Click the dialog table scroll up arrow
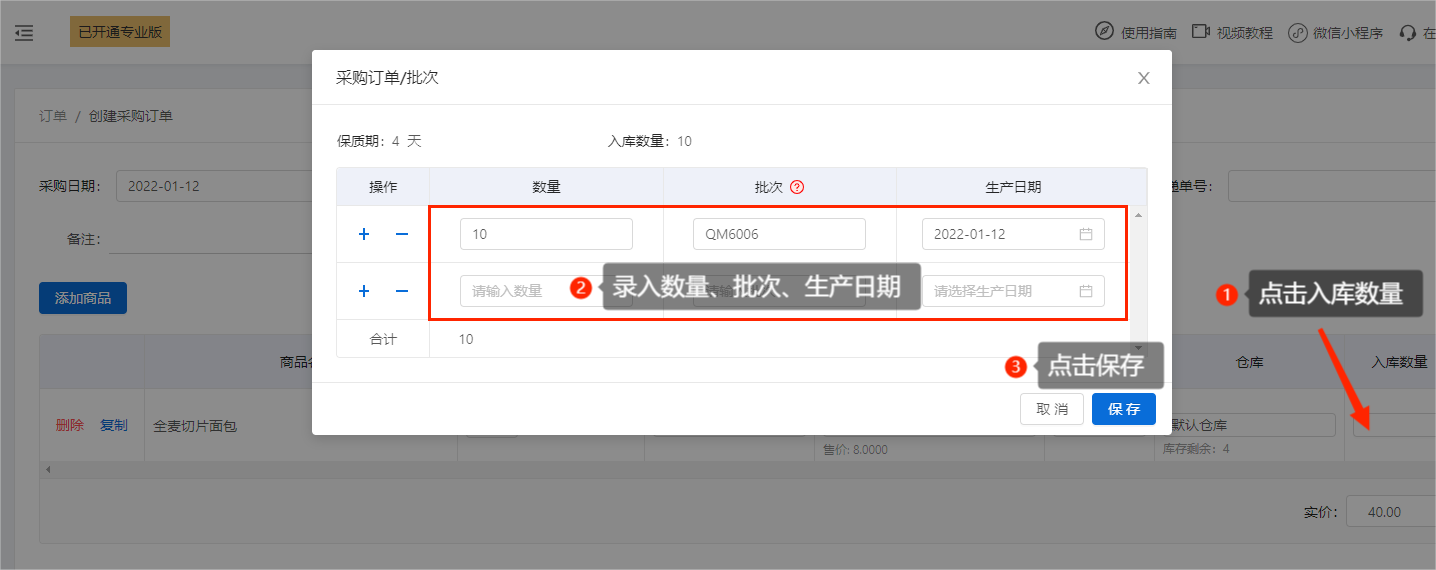 pos(1139,215)
